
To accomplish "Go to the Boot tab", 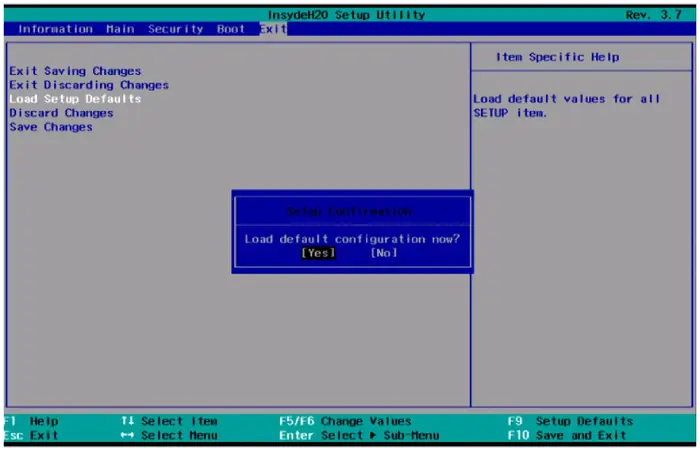I will click(231, 29).
